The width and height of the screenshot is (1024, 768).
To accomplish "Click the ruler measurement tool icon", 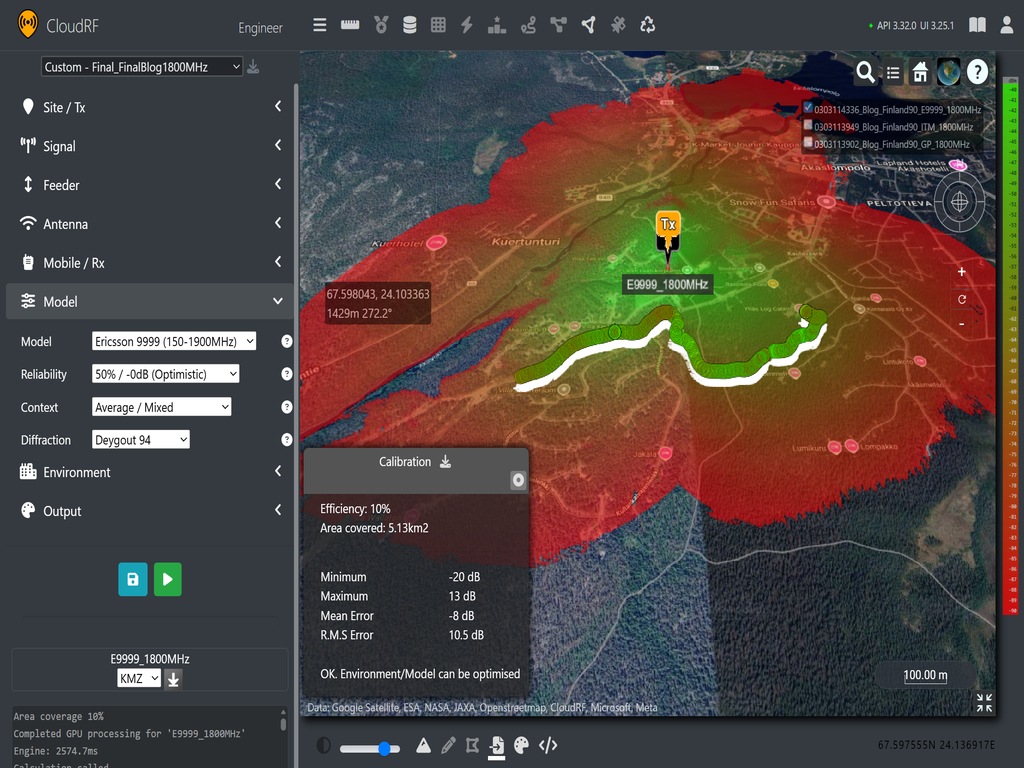I will coord(350,25).
